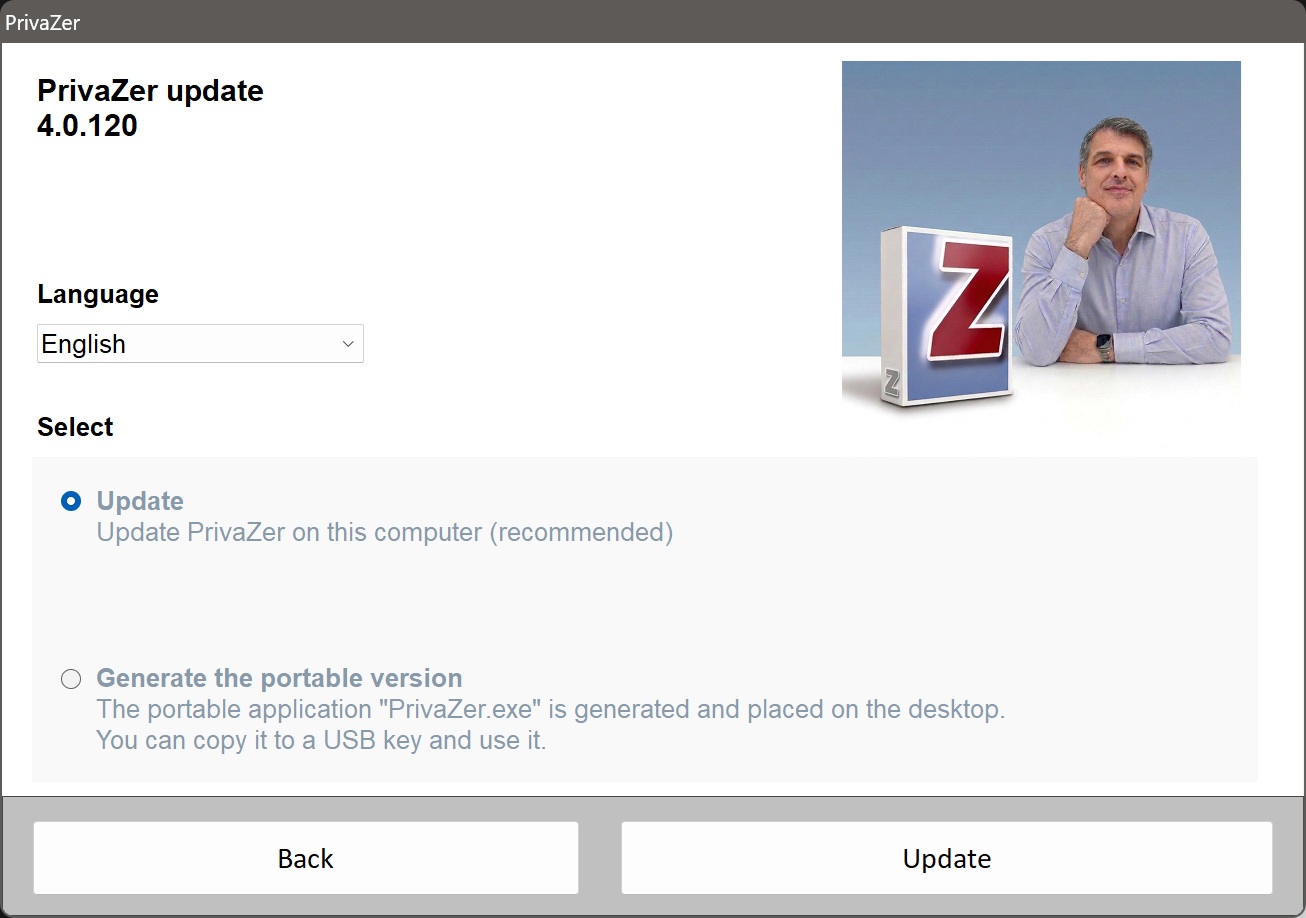The width and height of the screenshot is (1306, 918).
Task: Click the Language dropdown chevron arrow
Action: pos(348,344)
